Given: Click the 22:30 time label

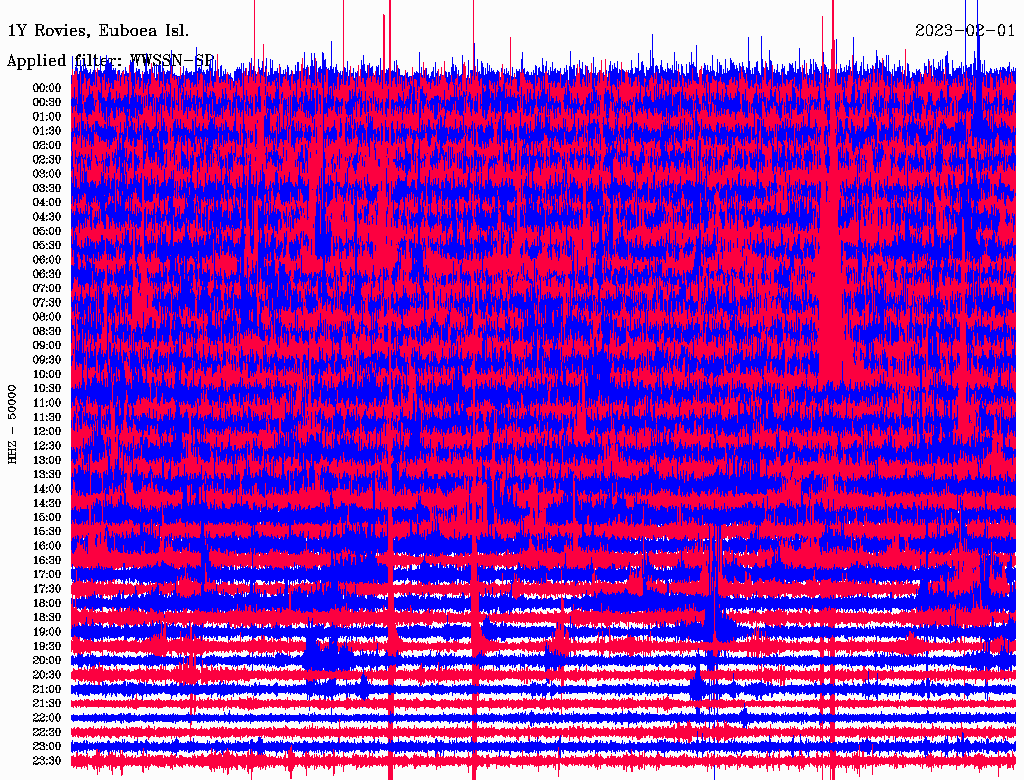Looking at the screenshot, I should tap(47, 732).
